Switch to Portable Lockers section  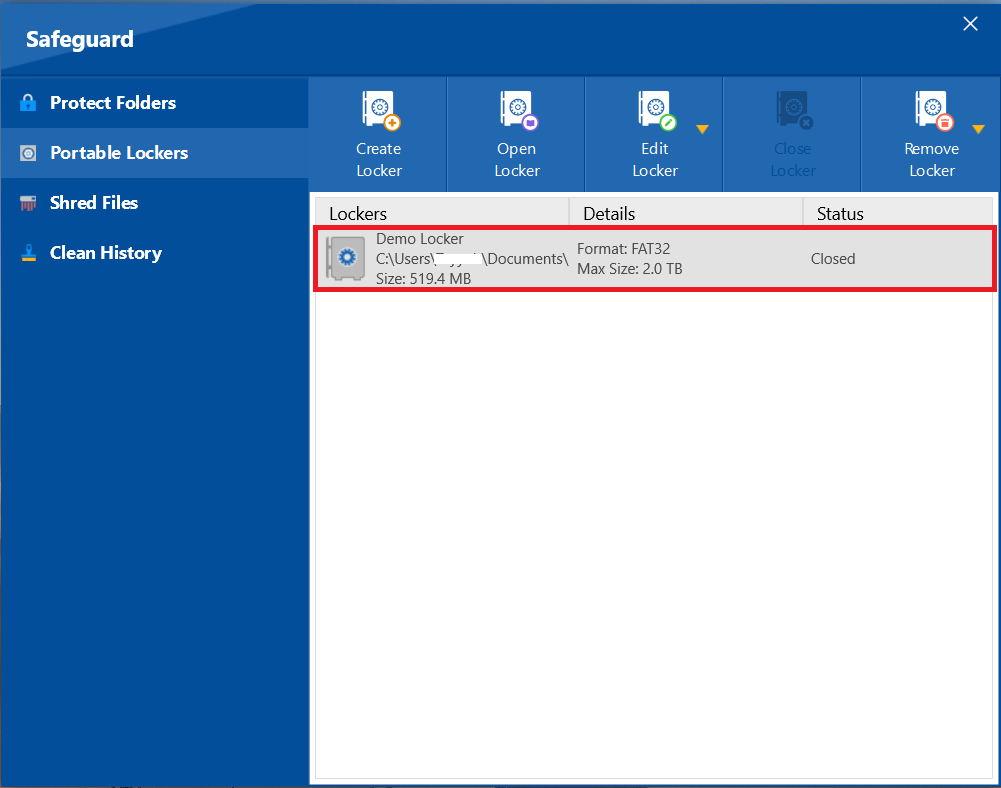tap(154, 153)
